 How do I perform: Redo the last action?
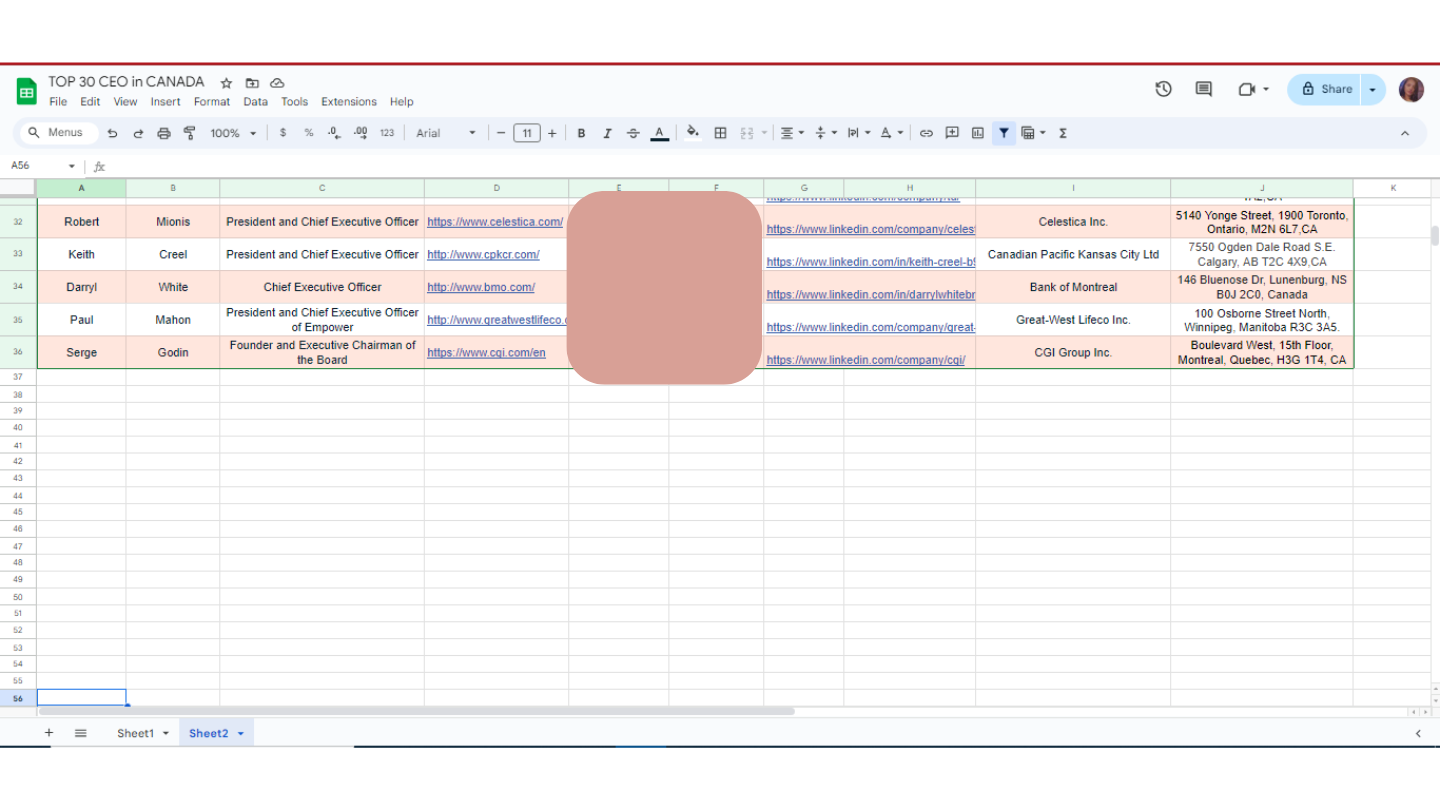(x=138, y=133)
